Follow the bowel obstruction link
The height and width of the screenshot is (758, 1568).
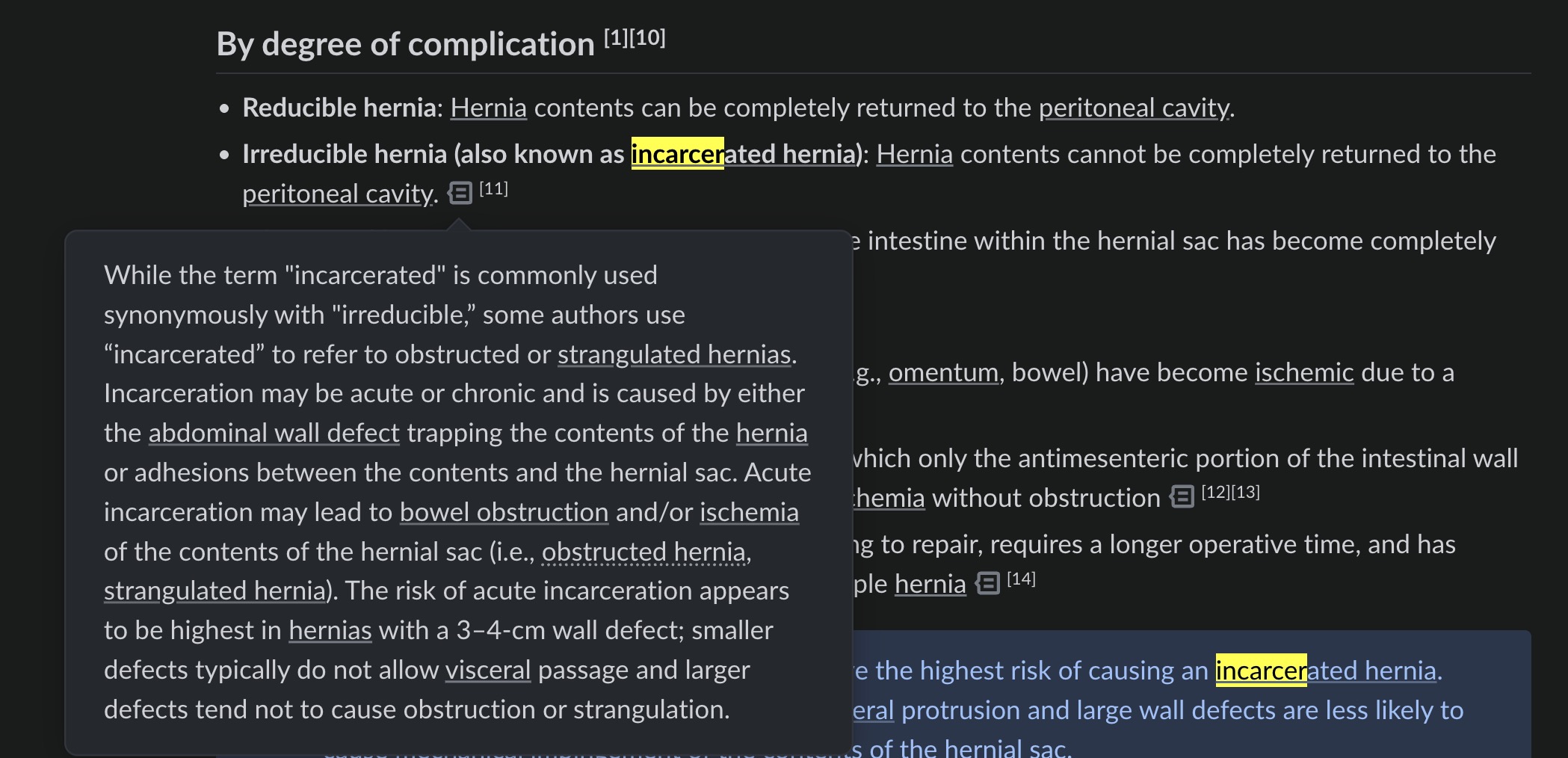504,512
